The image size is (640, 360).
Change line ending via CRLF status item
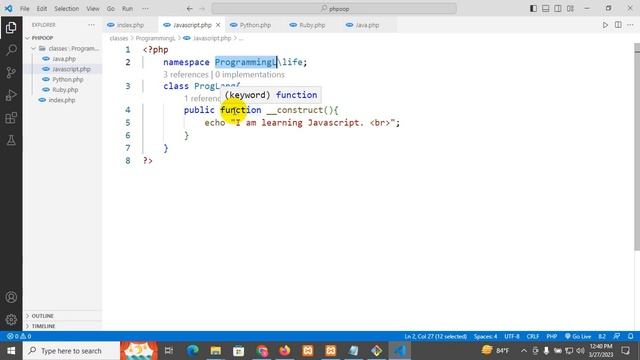click(533, 336)
